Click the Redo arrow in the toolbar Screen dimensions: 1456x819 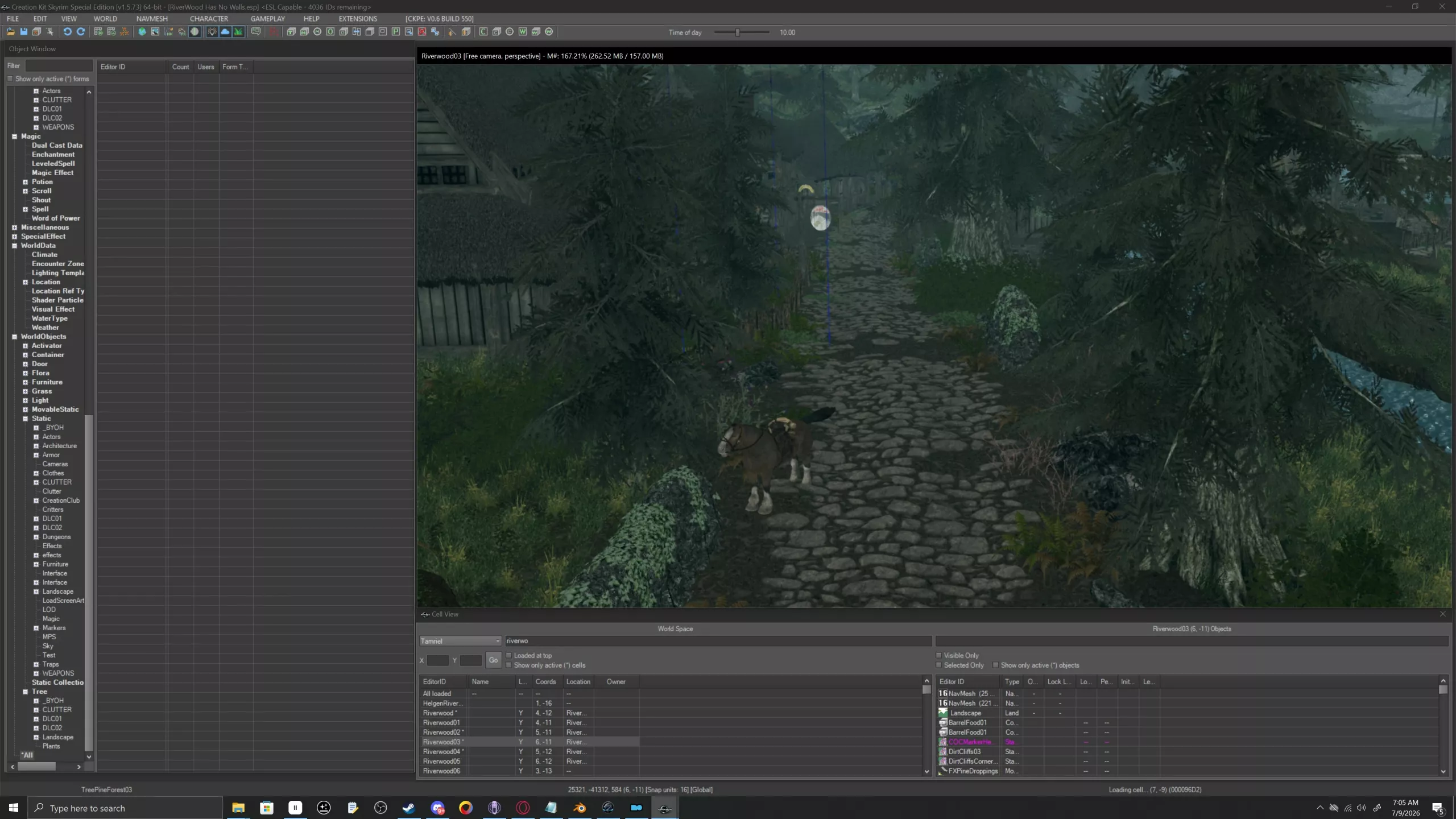tap(81, 32)
